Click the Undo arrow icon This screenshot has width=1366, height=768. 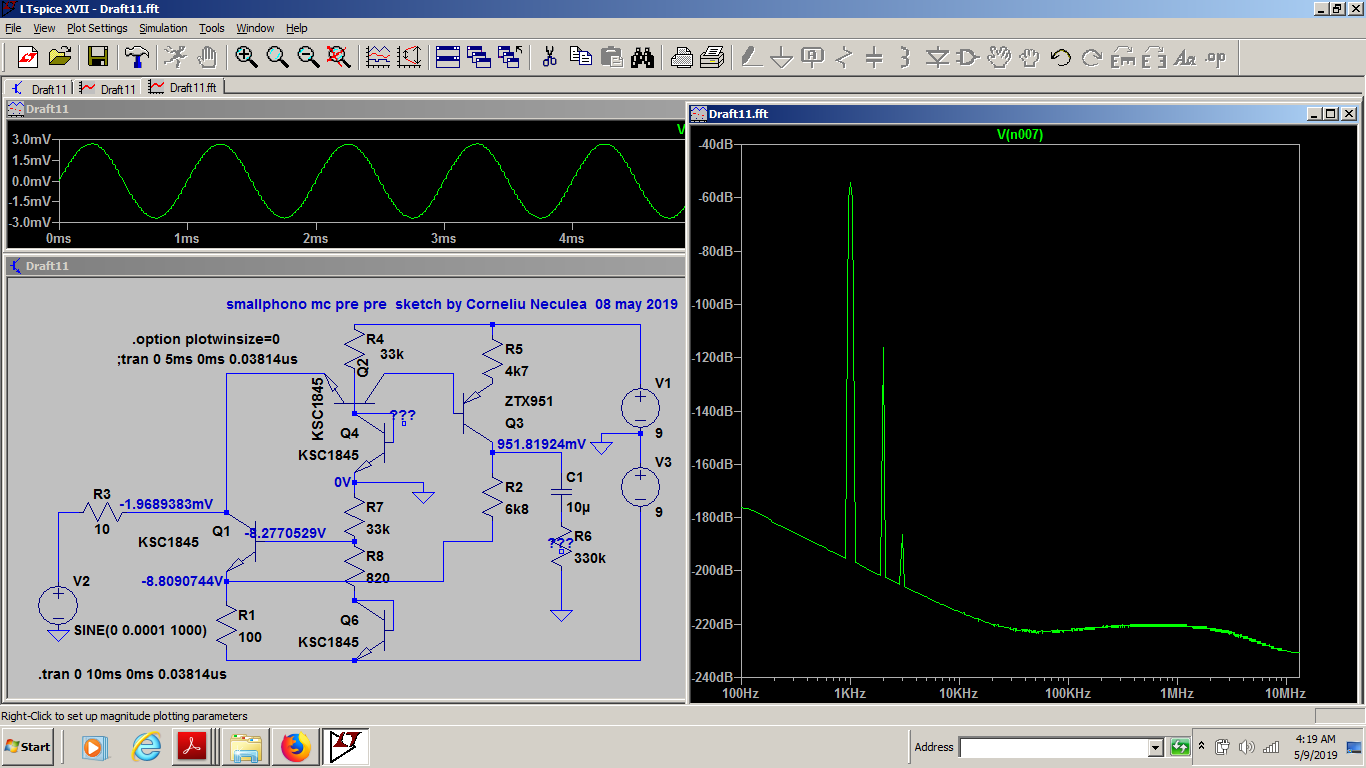pyautogui.click(x=1060, y=57)
